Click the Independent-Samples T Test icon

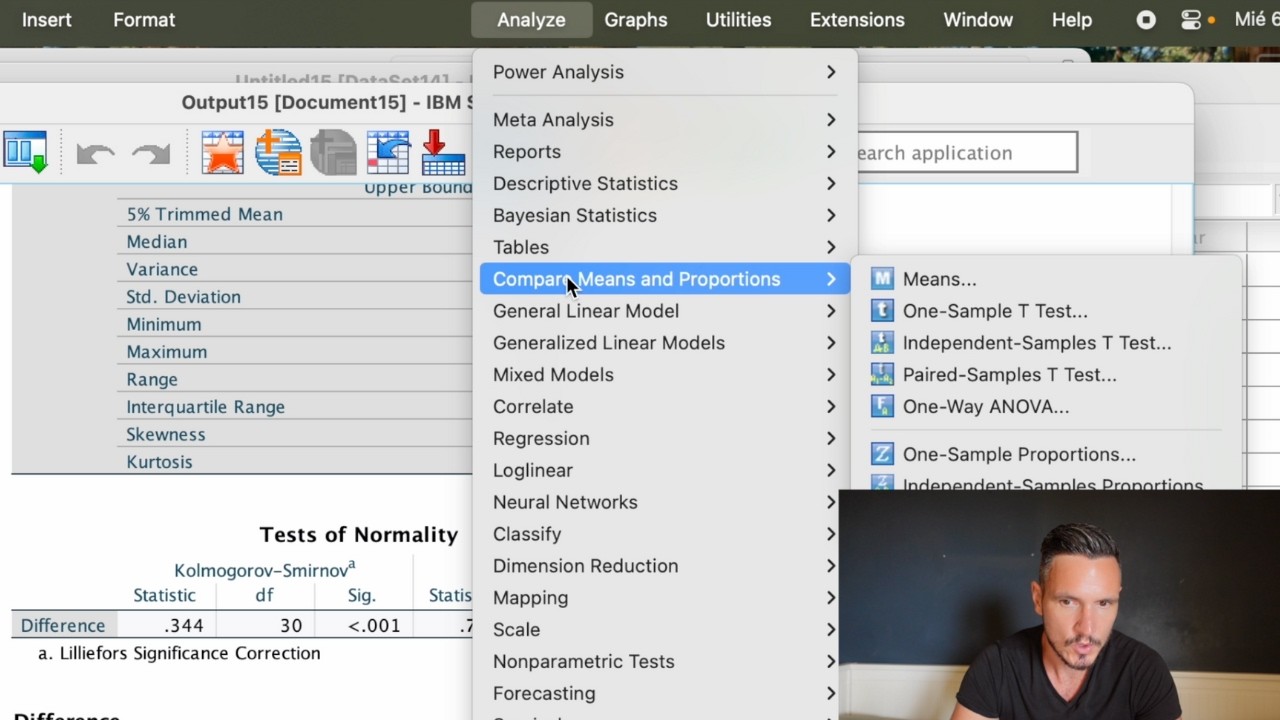click(882, 343)
